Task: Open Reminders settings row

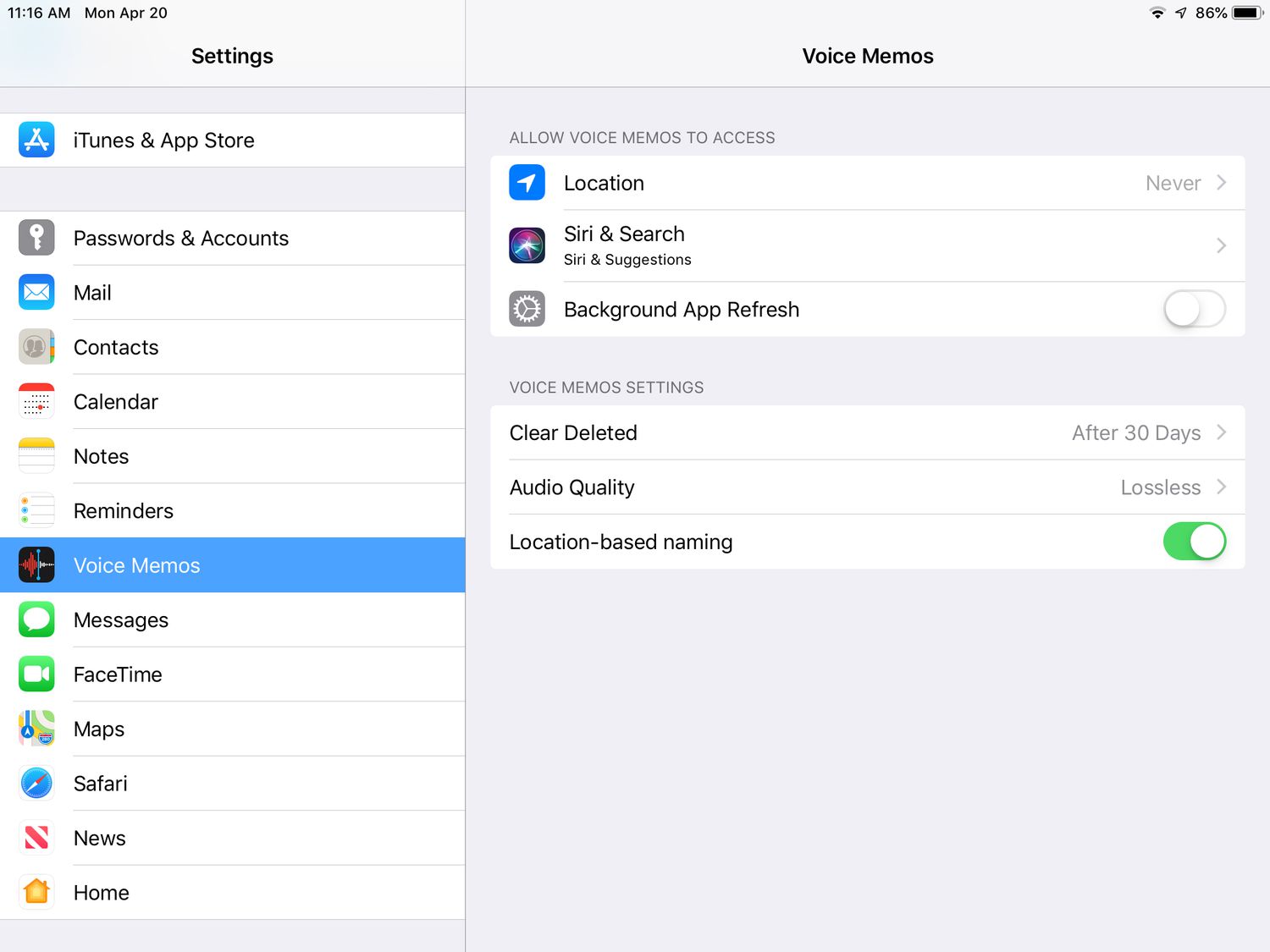Action: click(x=124, y=511)
